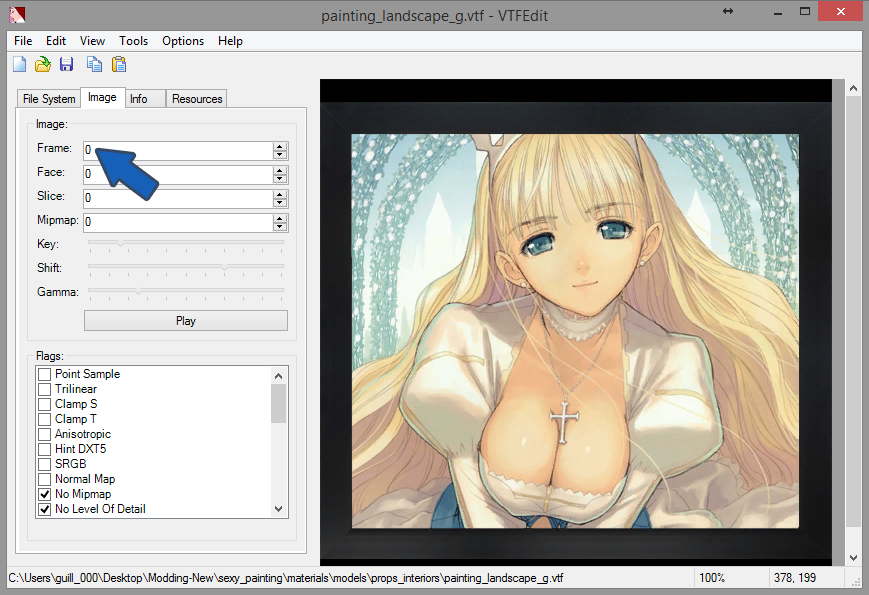Switch to the File System tab
869x595 pixels.
49,99
